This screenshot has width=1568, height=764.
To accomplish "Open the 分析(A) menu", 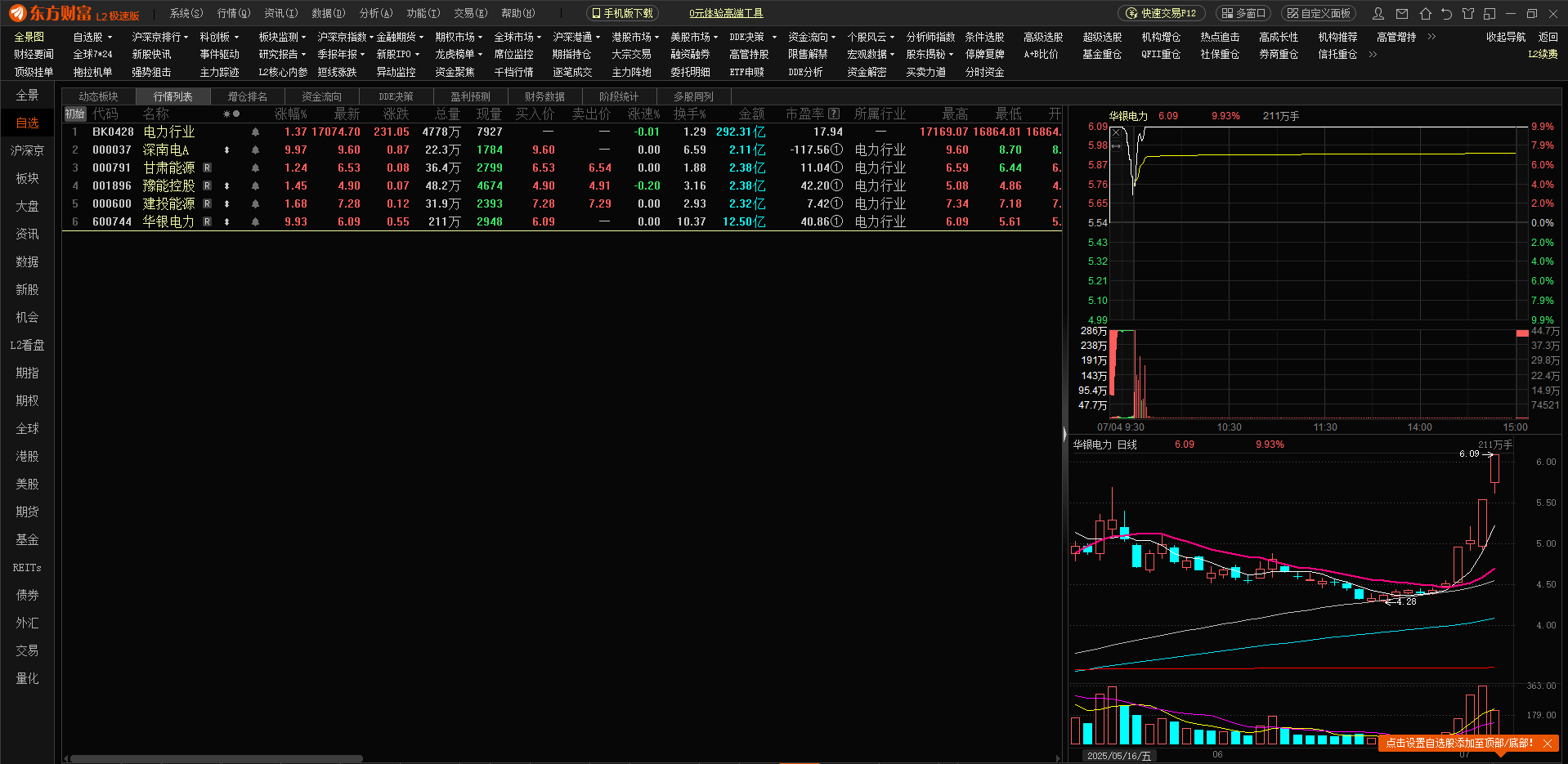I will tap(376, 14).
